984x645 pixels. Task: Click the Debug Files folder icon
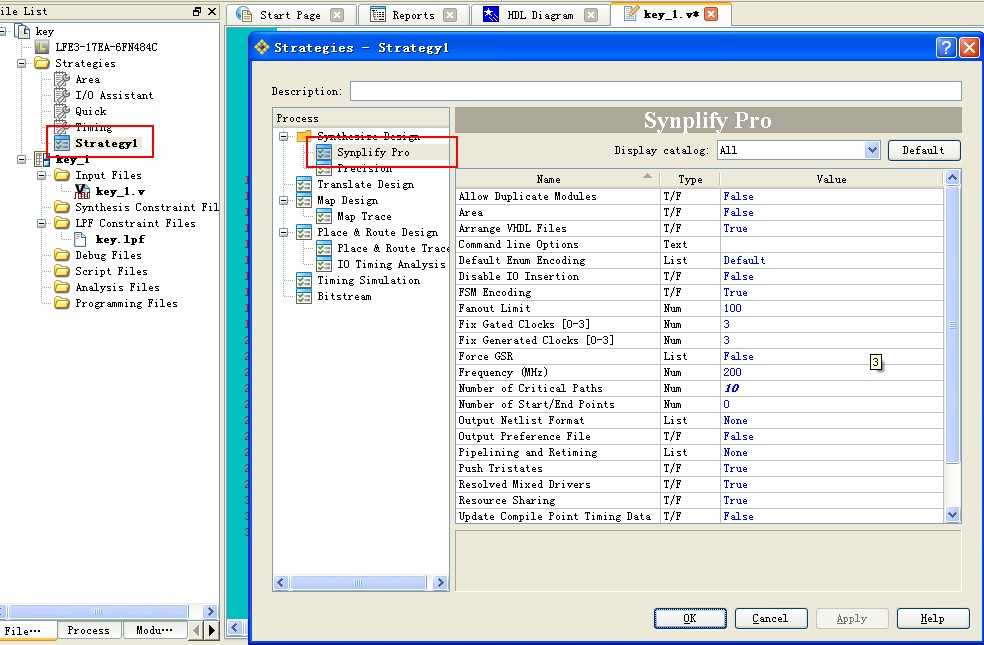click(x=62, y=255)
